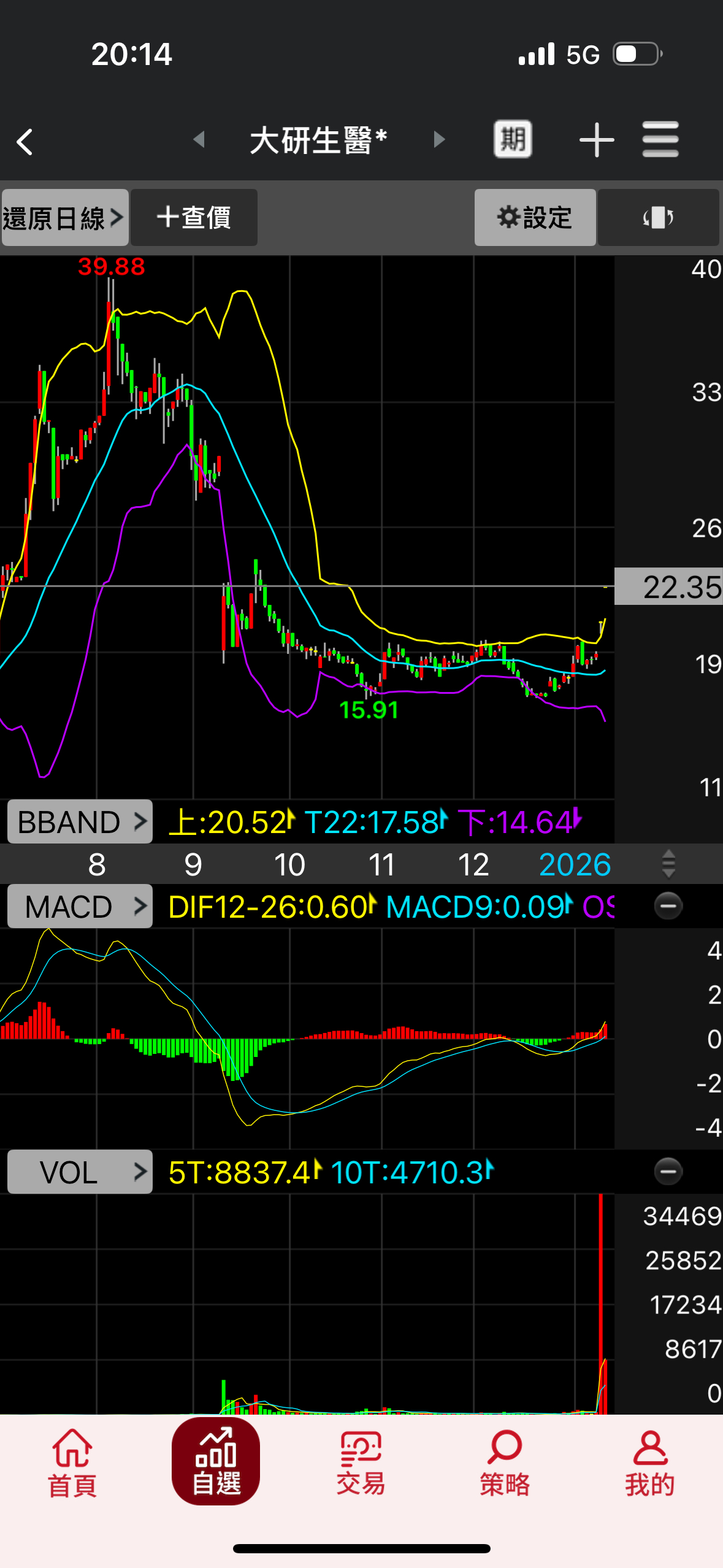Open the hamburger menu icon
The height and width of the screenshot is (1568, 723).
660,139
